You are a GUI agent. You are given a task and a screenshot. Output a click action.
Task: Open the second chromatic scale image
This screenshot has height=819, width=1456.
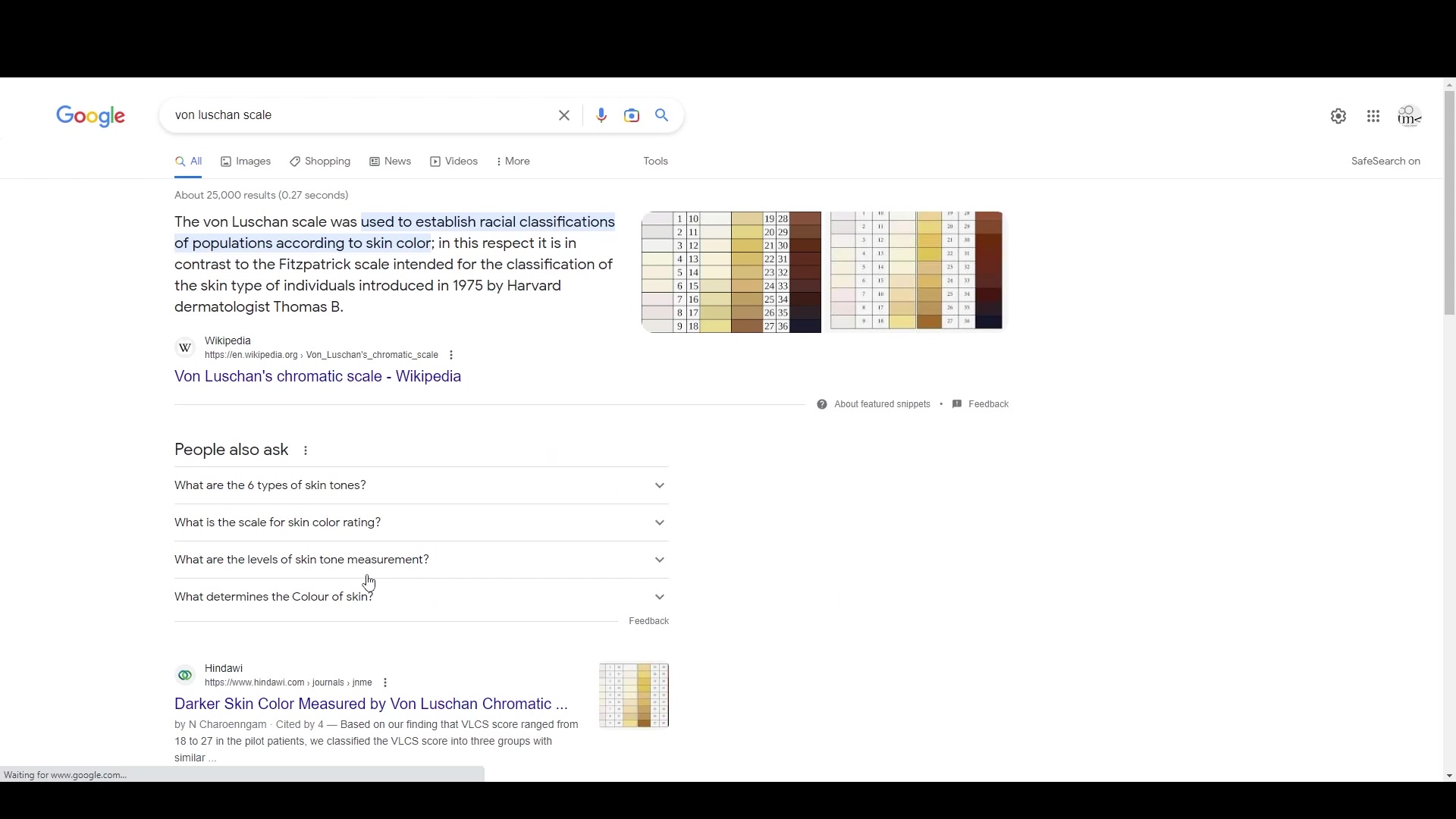click(x=916, y=271)
